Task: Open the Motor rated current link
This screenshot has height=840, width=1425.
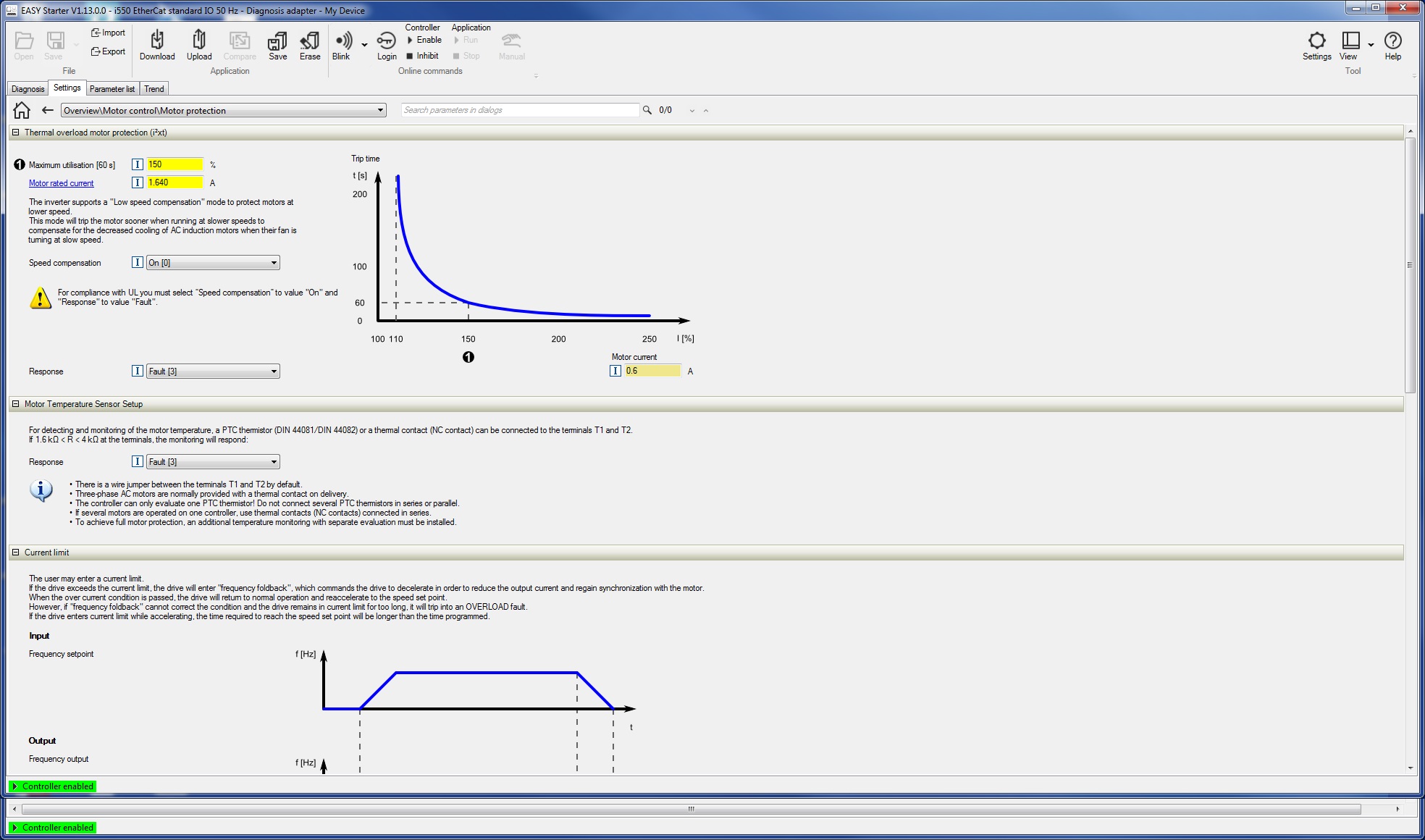Action: pyautogui.click(x=61, y=183)
